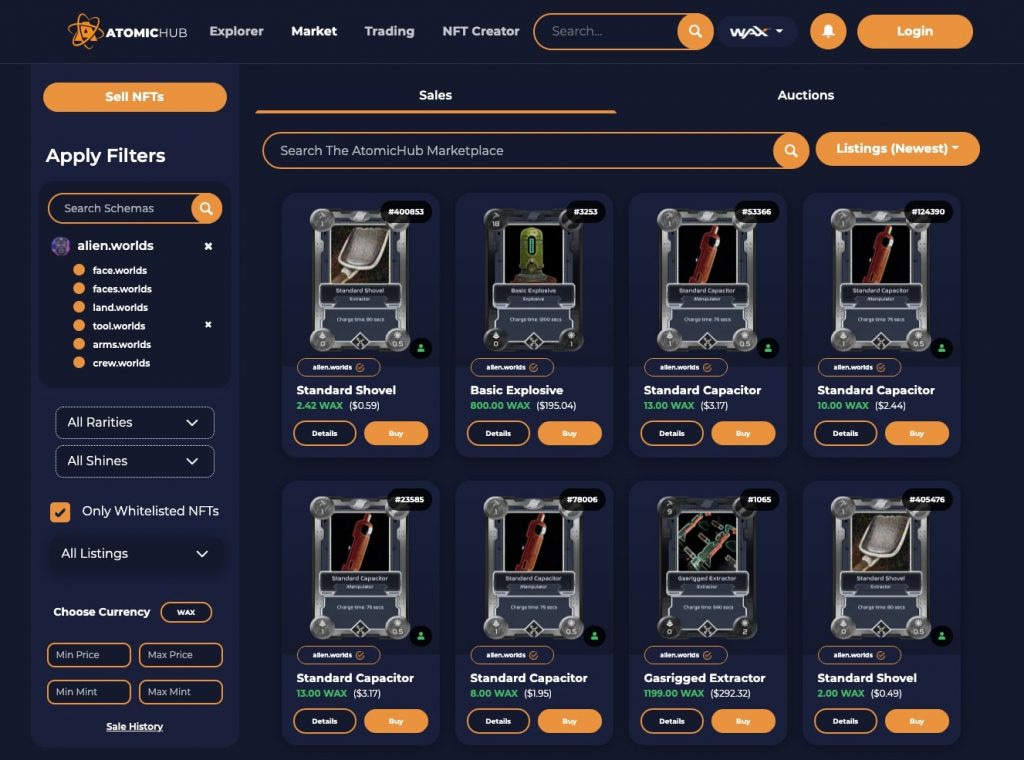The height and width of the screenshot is (760, 1024).
Task: Click Details on Gasrigged Extractor
Action: pyautogui.click(x=672, y=721)
